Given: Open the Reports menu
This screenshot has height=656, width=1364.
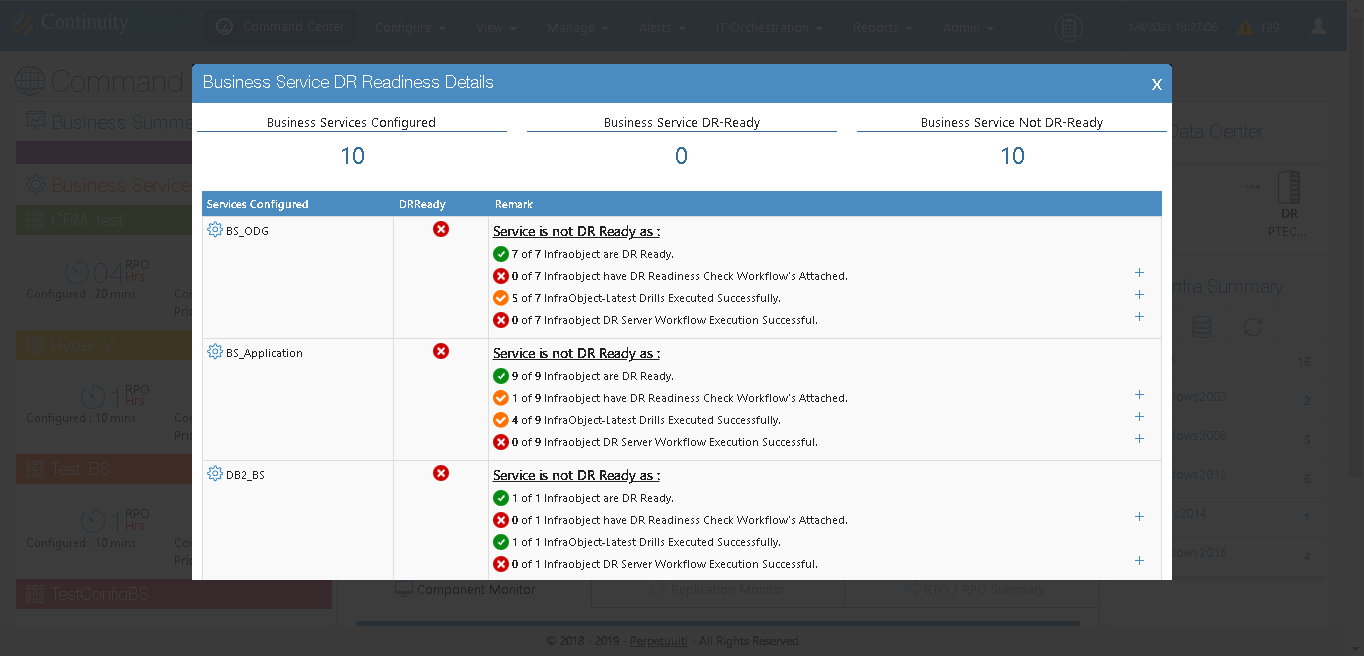Looking at the screenshot, I should (x=882, y=27).
